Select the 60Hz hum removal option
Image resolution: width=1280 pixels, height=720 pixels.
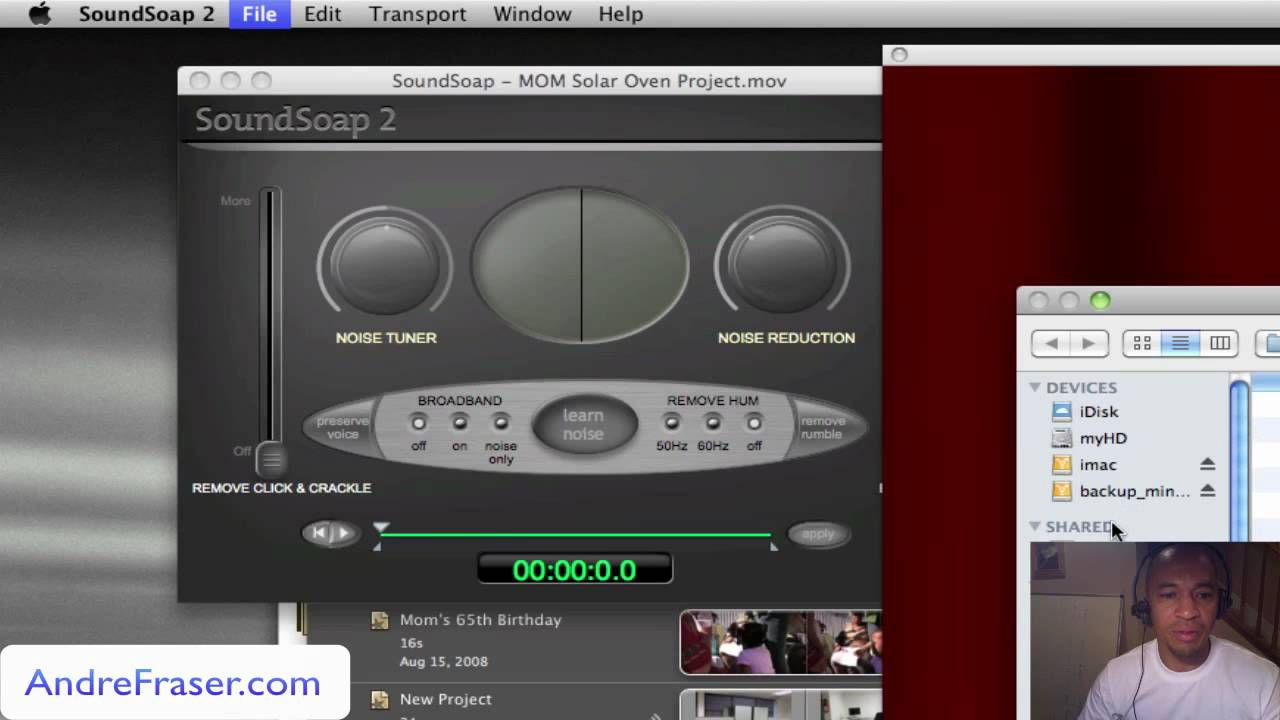713,423
